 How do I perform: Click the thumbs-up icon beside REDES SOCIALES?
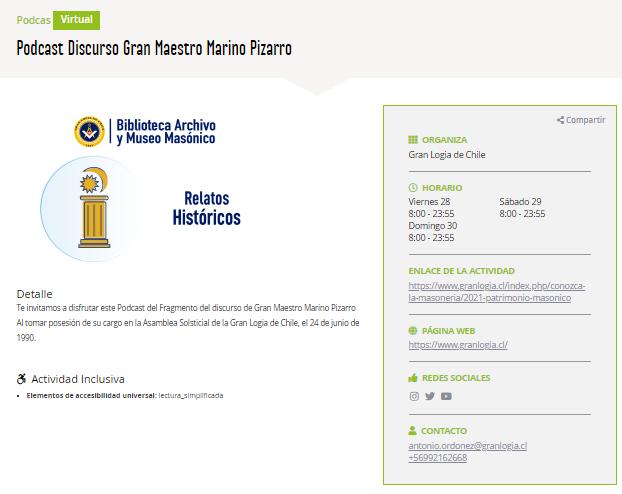click(x=413, y=378)
